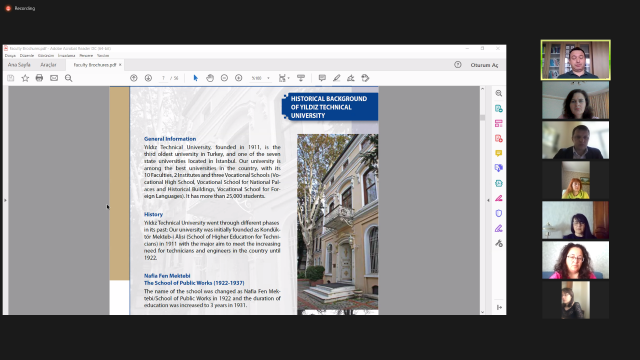Click the 'Nafia Fen Mektebi' heading text

(x=167, y=276)
